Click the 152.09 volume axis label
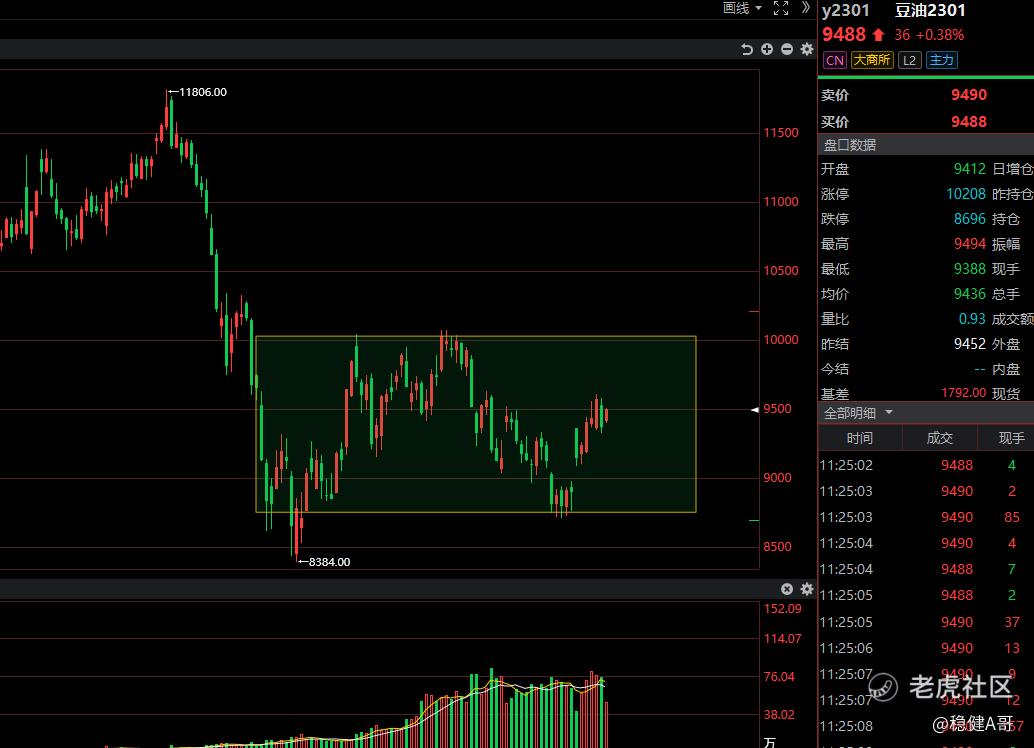 tap(783, 609)
